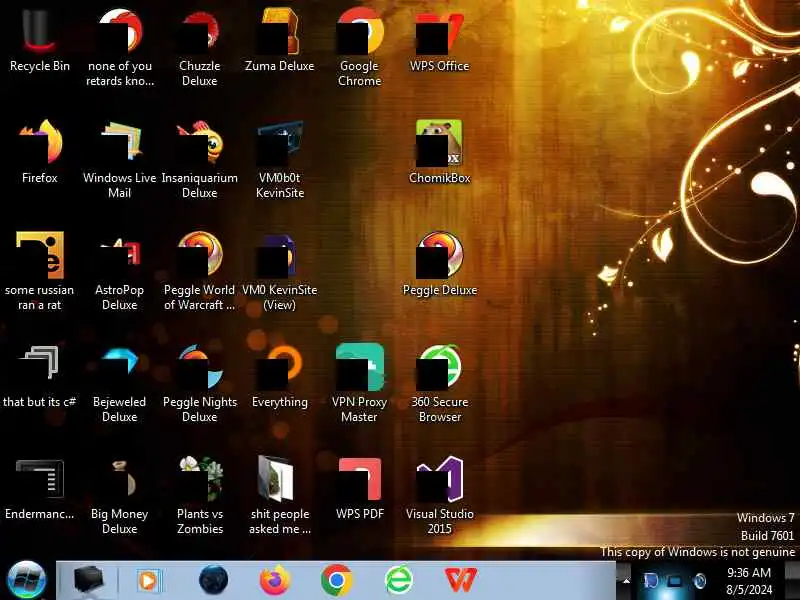Open the 360 Secure Browser desktop icon
Screen dimensions: 800x600
pyautogui.click(x=439, y=383)
